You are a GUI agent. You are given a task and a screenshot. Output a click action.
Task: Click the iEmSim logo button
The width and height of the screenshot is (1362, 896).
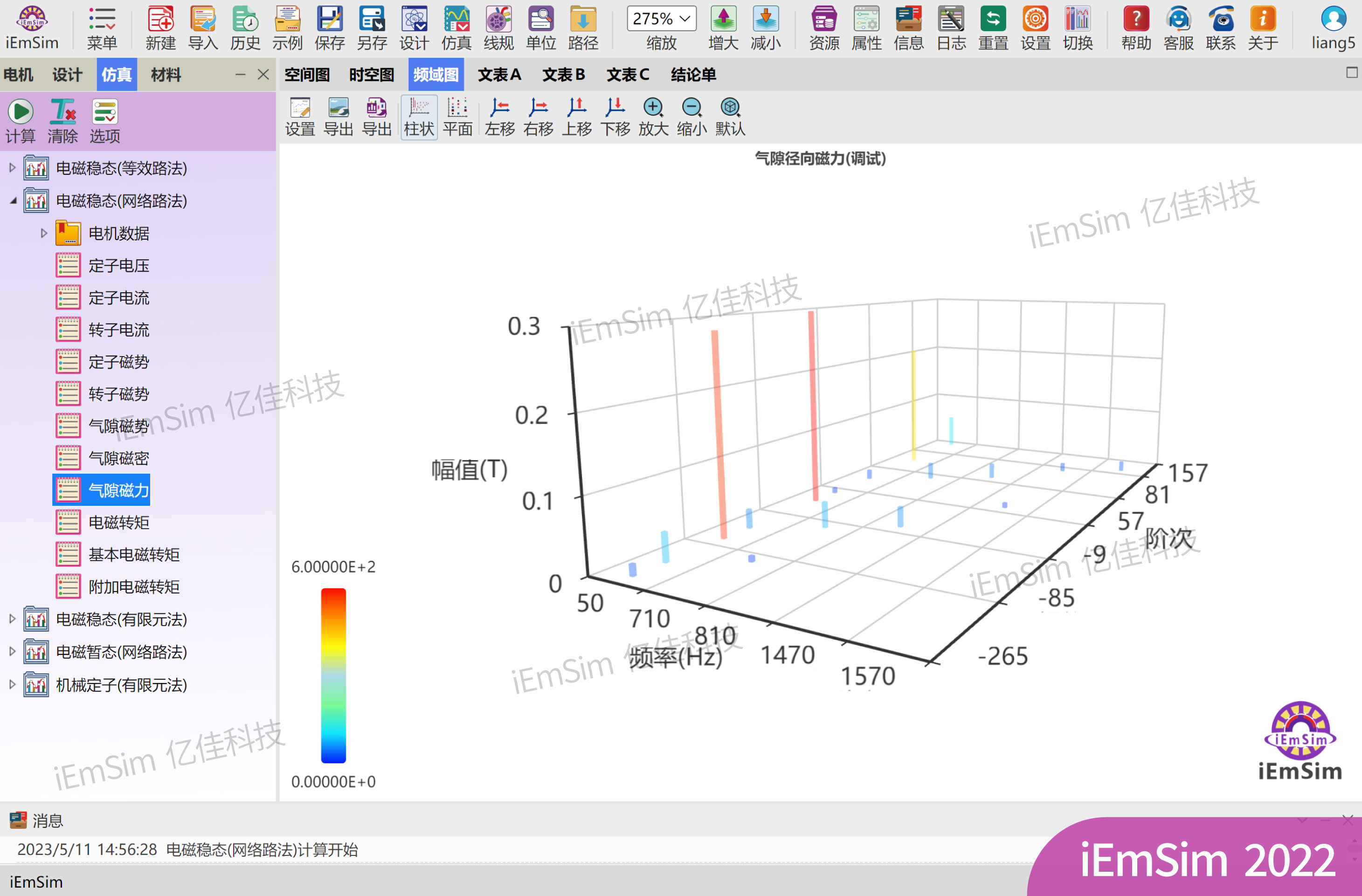click(x=32, y=28)
